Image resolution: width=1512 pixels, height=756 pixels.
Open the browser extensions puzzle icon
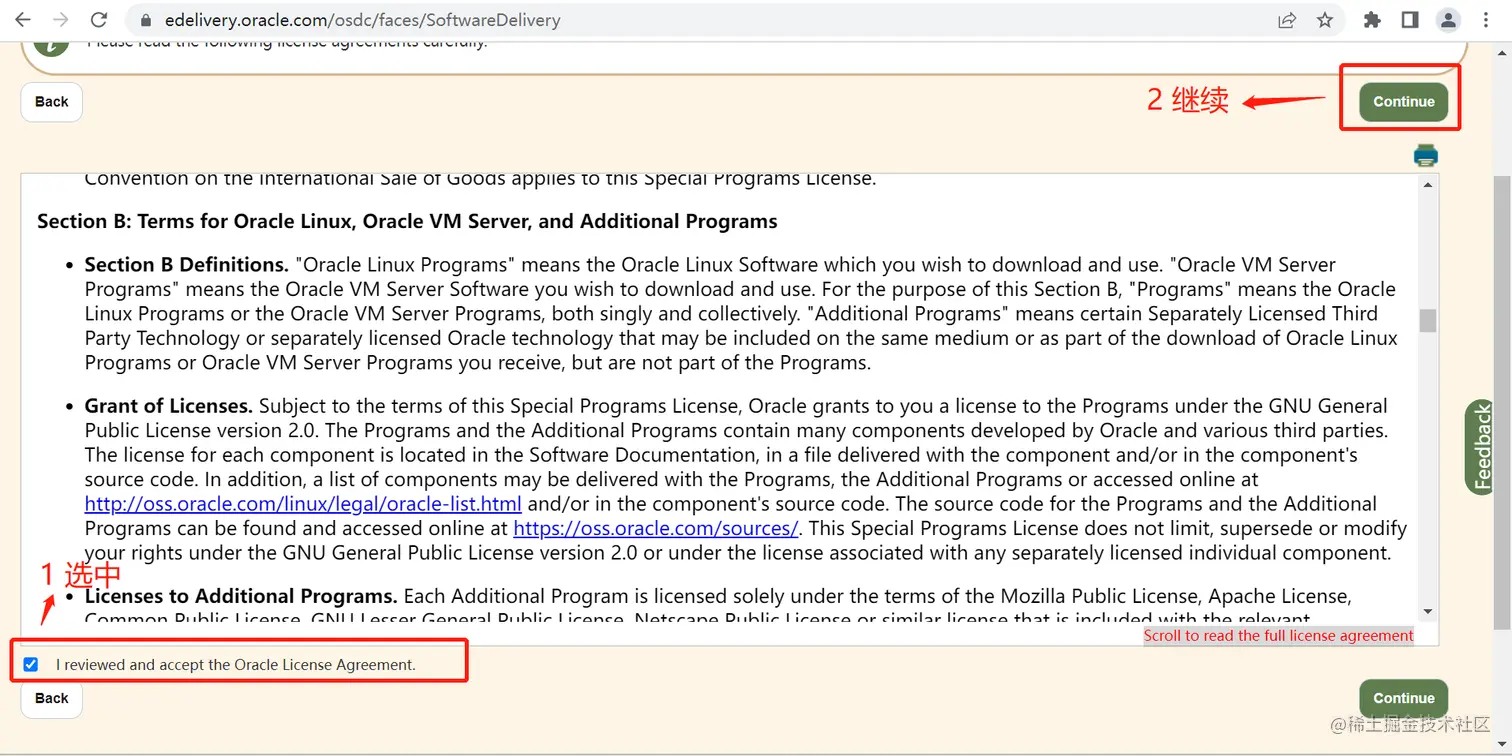1372,20
